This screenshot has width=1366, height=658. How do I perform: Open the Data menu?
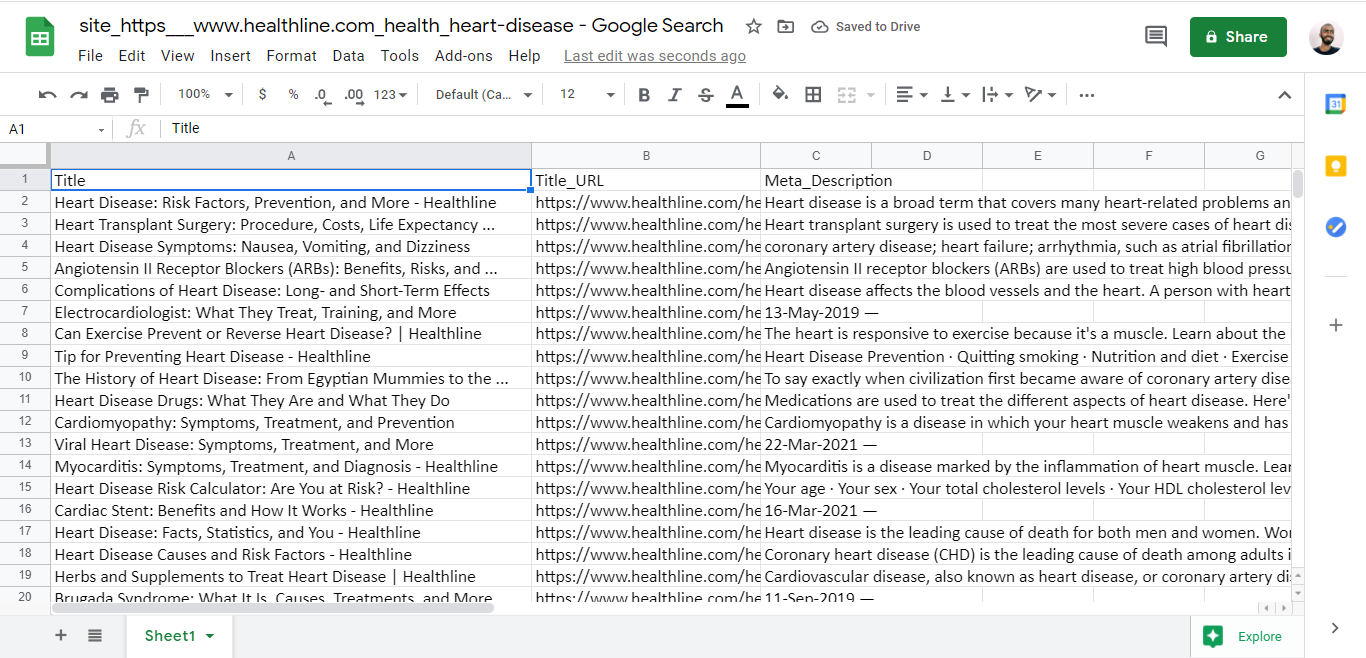(x=348, y=56)
